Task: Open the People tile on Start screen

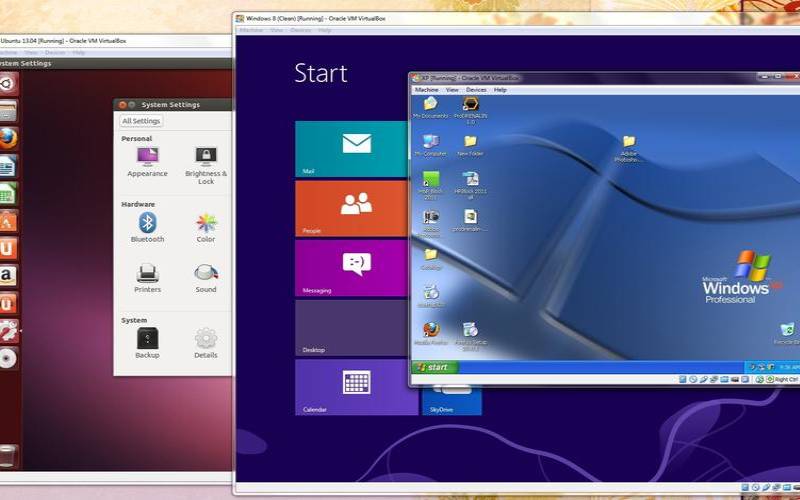Action: 352,209
